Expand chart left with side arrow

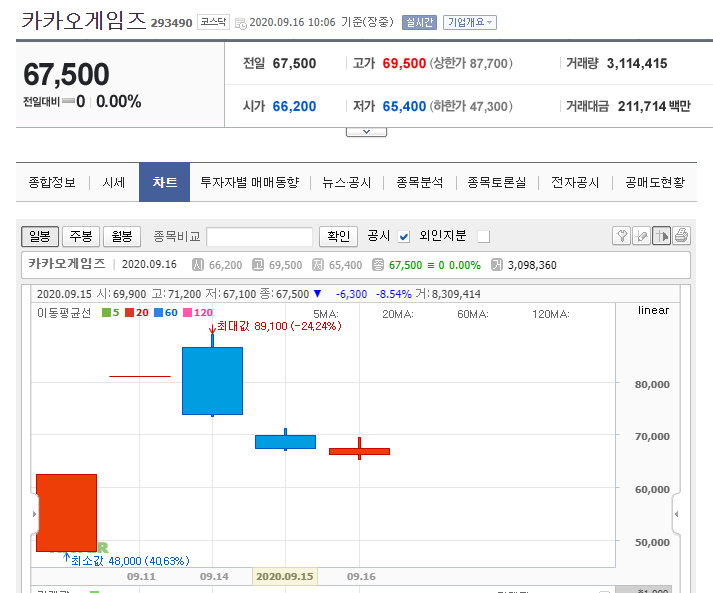click(x=35, y=514)
